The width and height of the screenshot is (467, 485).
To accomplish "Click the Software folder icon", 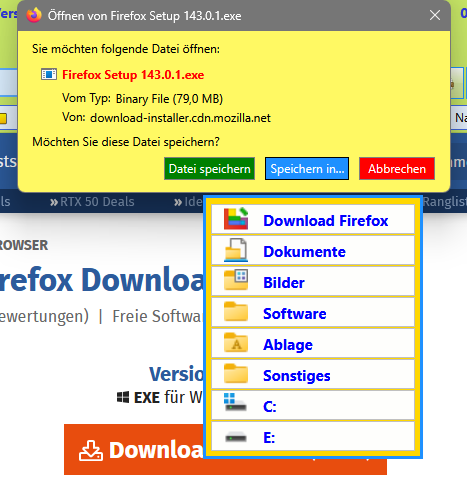I will point(236,311).
